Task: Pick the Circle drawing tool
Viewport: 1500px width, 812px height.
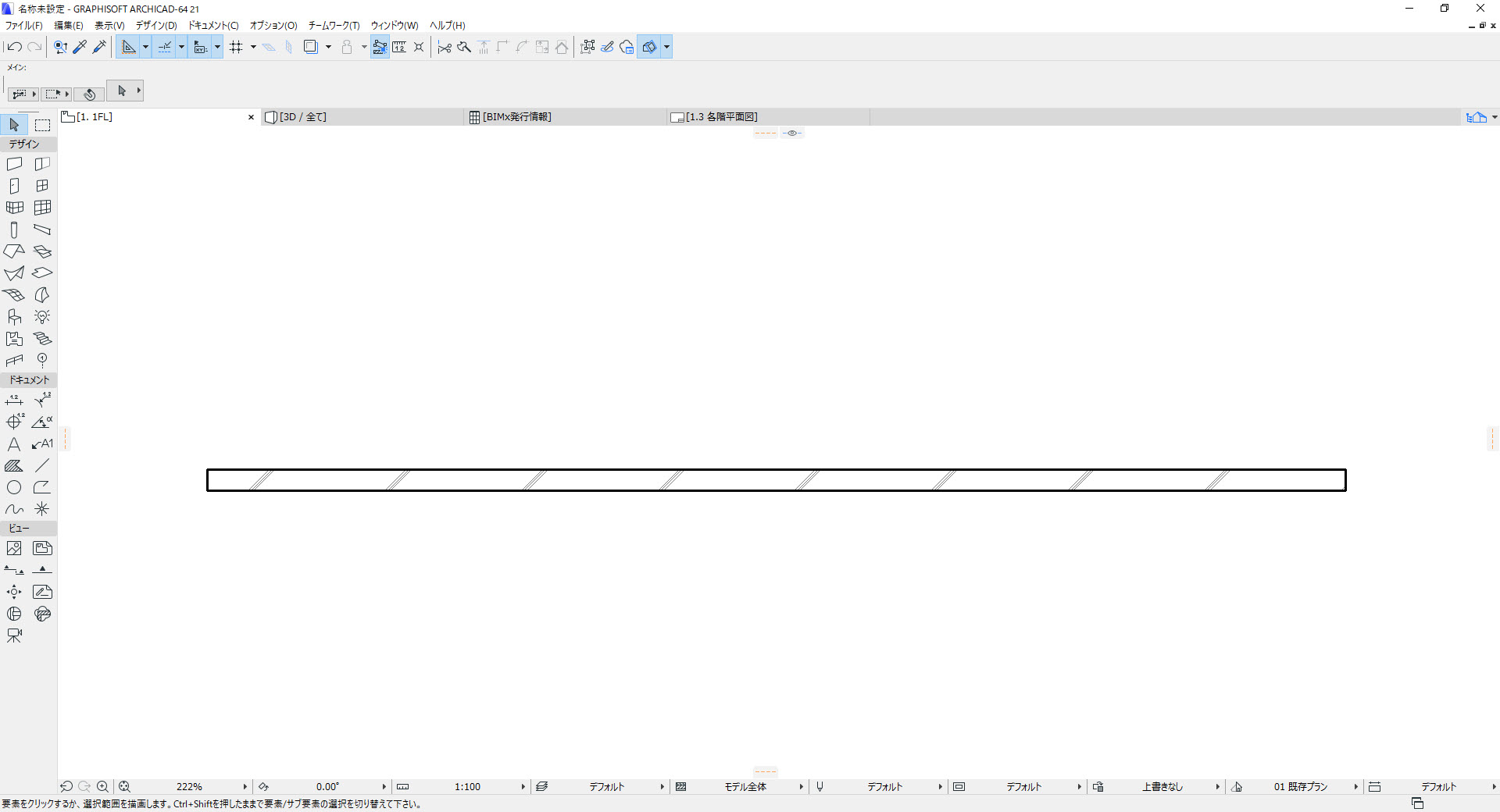Action: (x=14, y=488)
